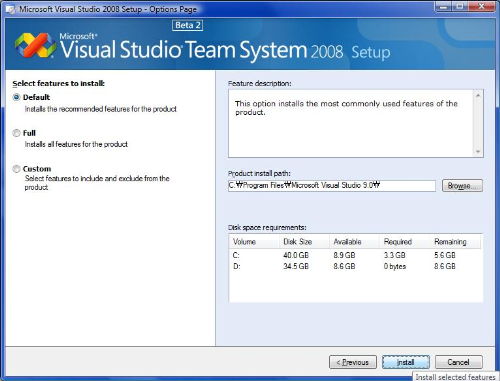This screenshot has width=500, height=381.
Task: Click 'Installs all features for the product' text
Action: click(76, 144)
